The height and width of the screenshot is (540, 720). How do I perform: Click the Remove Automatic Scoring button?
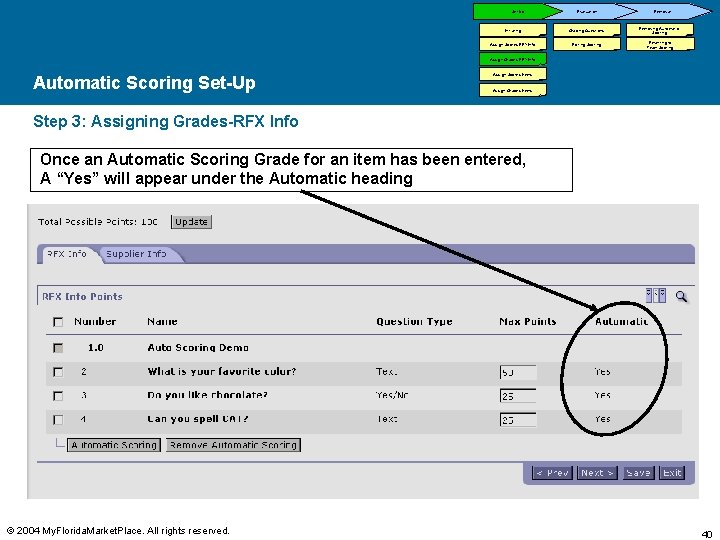click(x=233, y=445)
